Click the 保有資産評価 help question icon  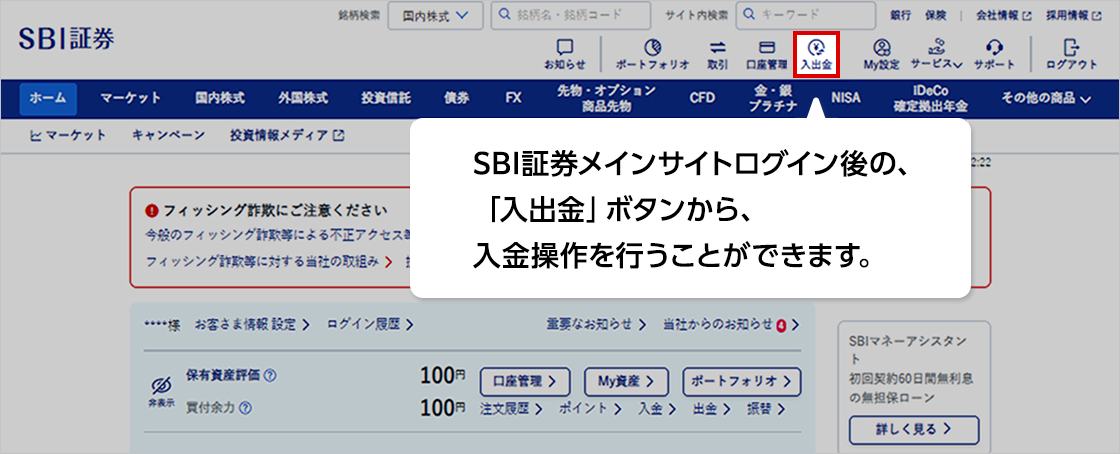(270, 376)
